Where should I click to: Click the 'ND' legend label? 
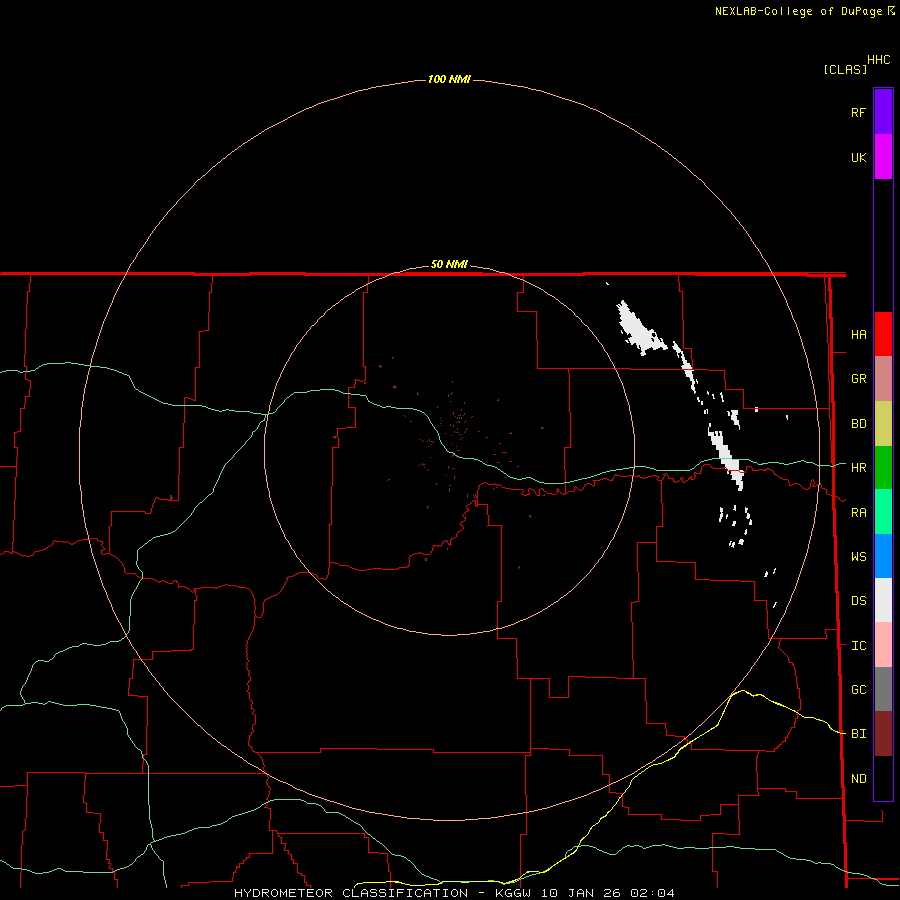pyautogui.click(x=858, y=779)
